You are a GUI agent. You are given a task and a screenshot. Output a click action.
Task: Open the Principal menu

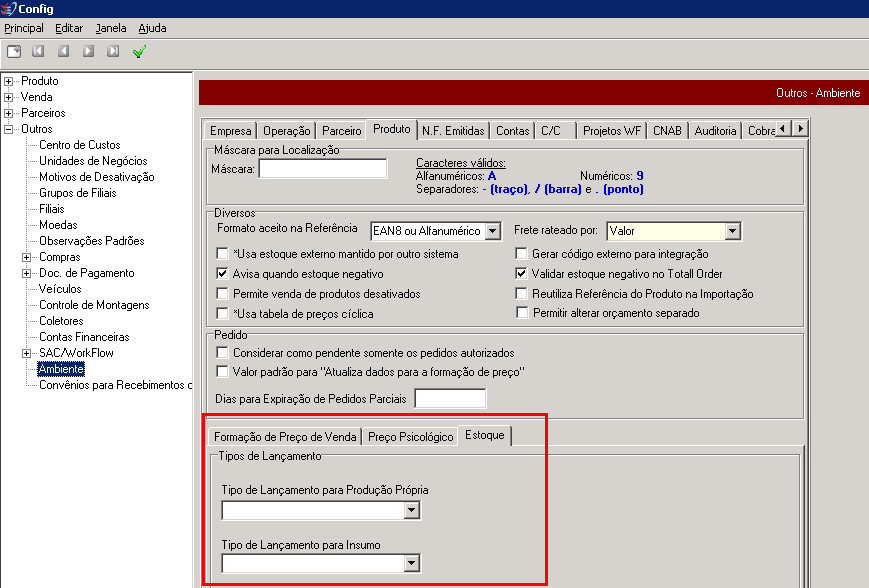point(24,28)
